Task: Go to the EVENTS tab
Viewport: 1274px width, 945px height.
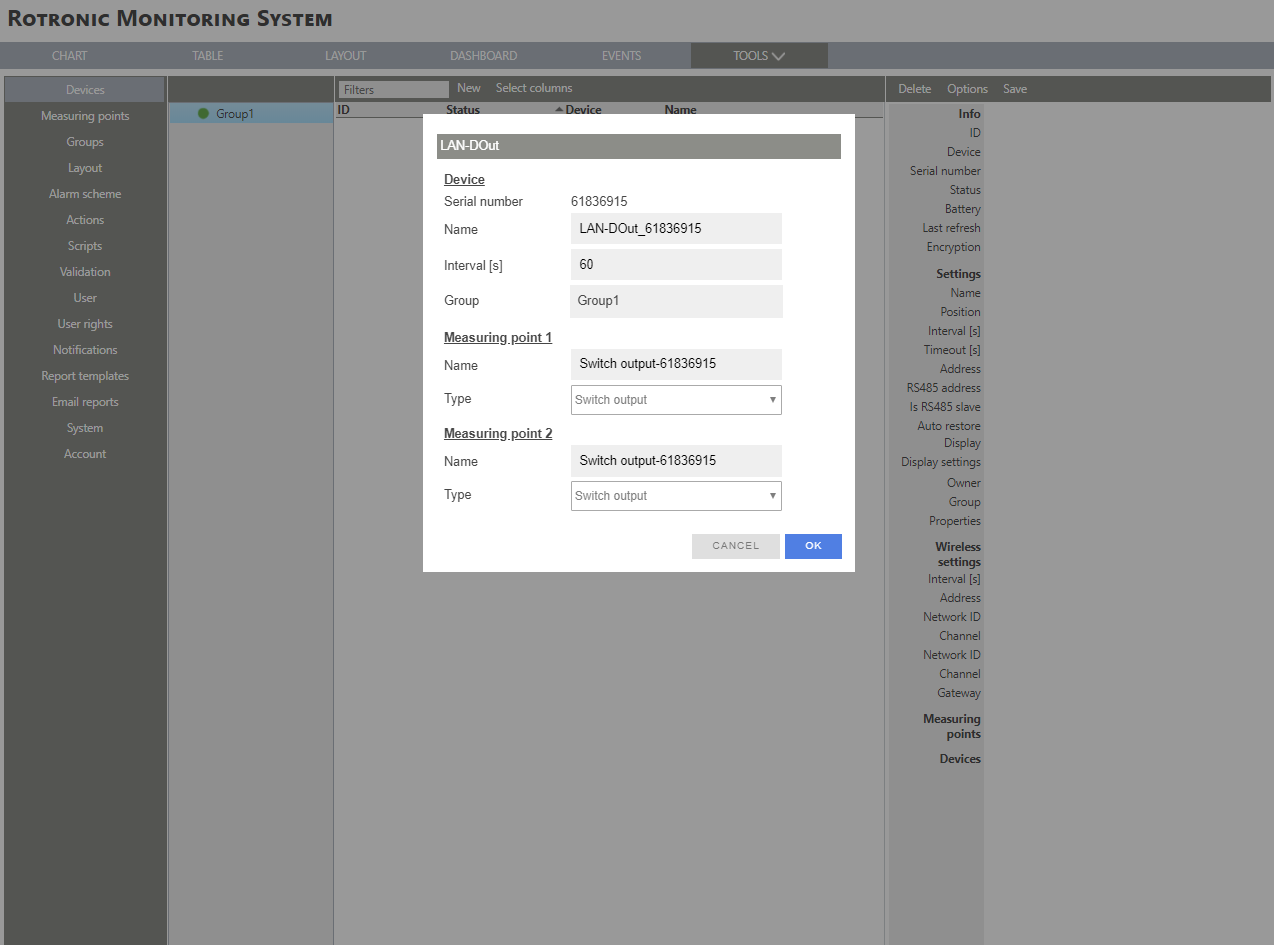Action: [x=622, y=56]
